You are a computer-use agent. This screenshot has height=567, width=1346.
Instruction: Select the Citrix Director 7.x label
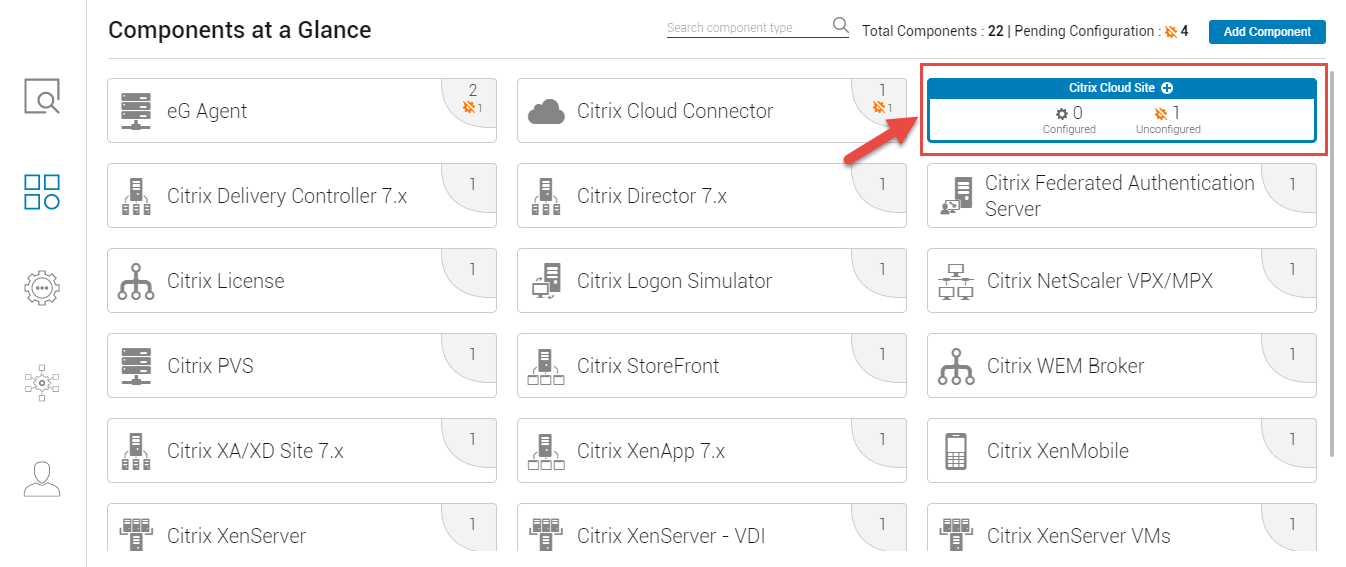pyautogui.click(x=652, y=196)
